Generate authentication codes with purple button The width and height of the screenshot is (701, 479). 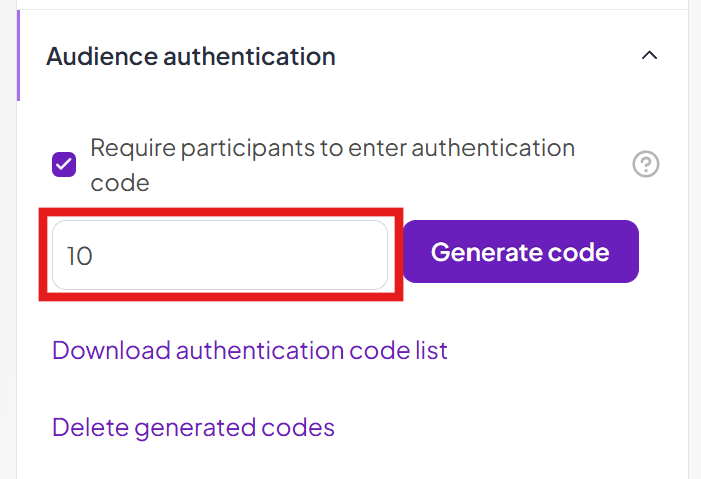(520, 252)
